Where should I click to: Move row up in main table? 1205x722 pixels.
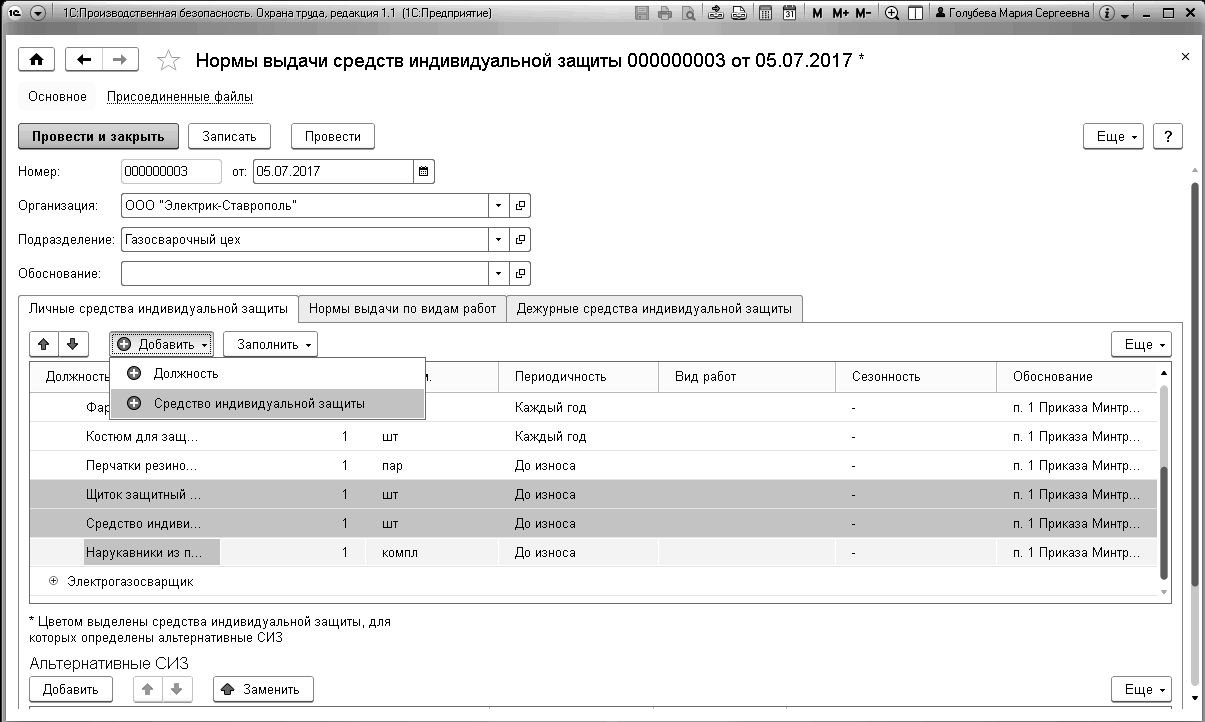point(44,344)
